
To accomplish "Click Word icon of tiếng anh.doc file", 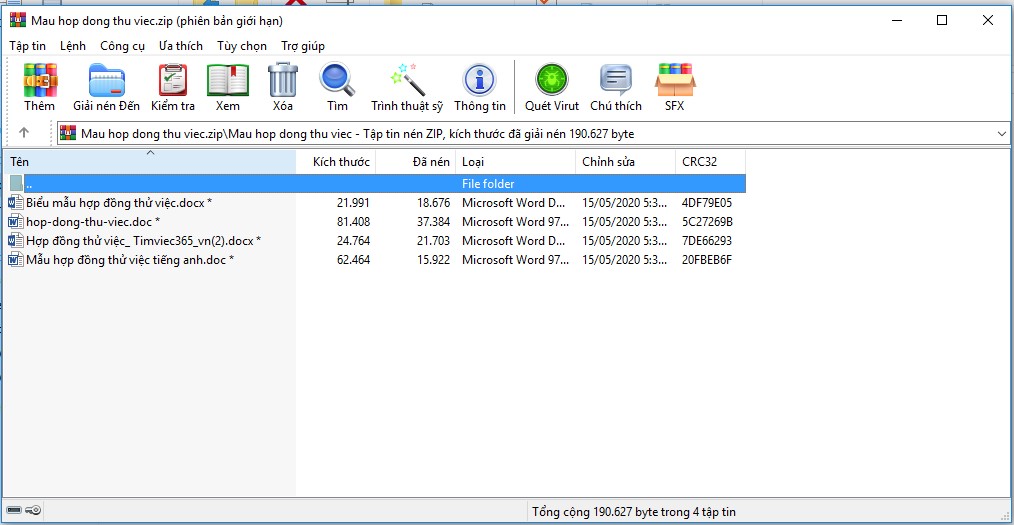I will pyautogui.click(x=16, y=260).
